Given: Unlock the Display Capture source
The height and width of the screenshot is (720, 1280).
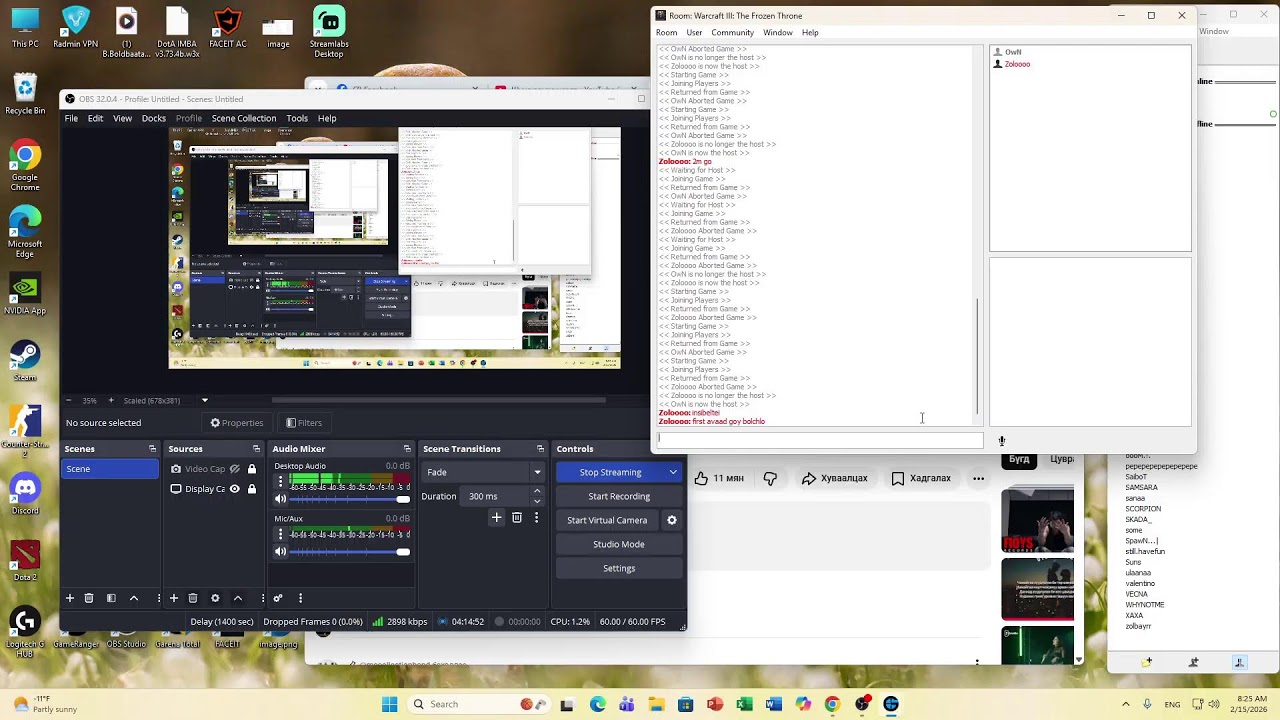Looking at the screenshot, I should coord(252,489).
